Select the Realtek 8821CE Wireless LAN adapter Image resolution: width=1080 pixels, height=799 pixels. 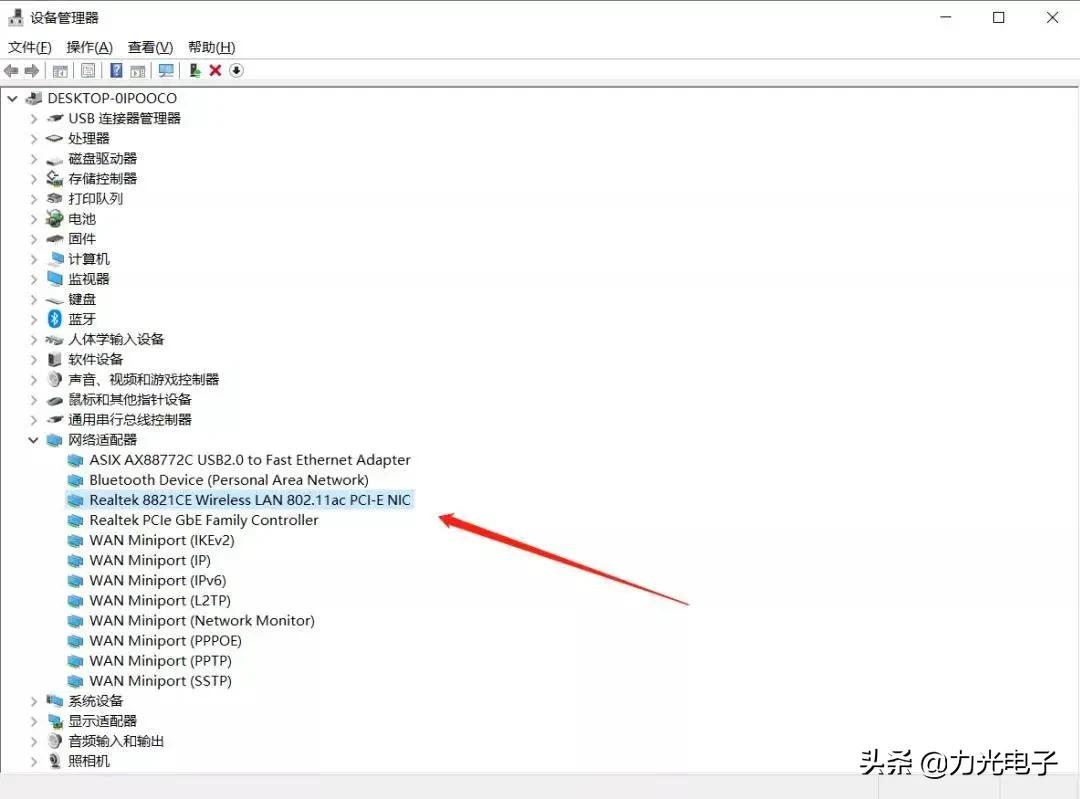[250, 500]
